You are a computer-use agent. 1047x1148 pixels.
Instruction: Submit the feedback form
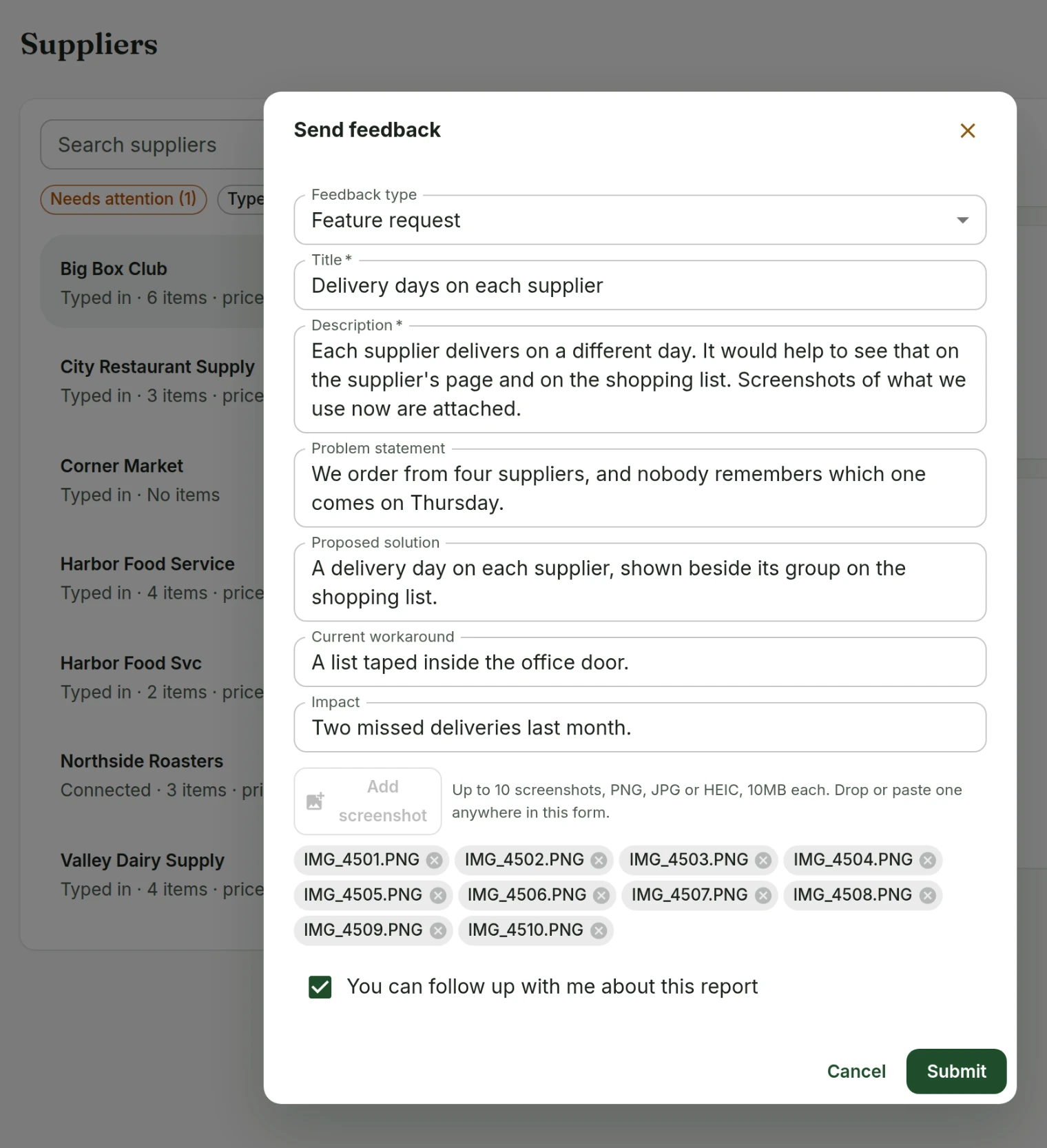click(956, 1071)
